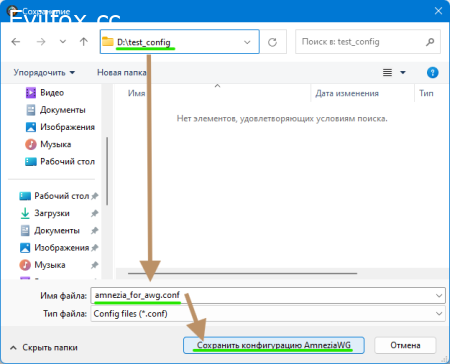Screen dimensions: 450x364
Task: Open help with the question icon
Action: tap(432, 72)
